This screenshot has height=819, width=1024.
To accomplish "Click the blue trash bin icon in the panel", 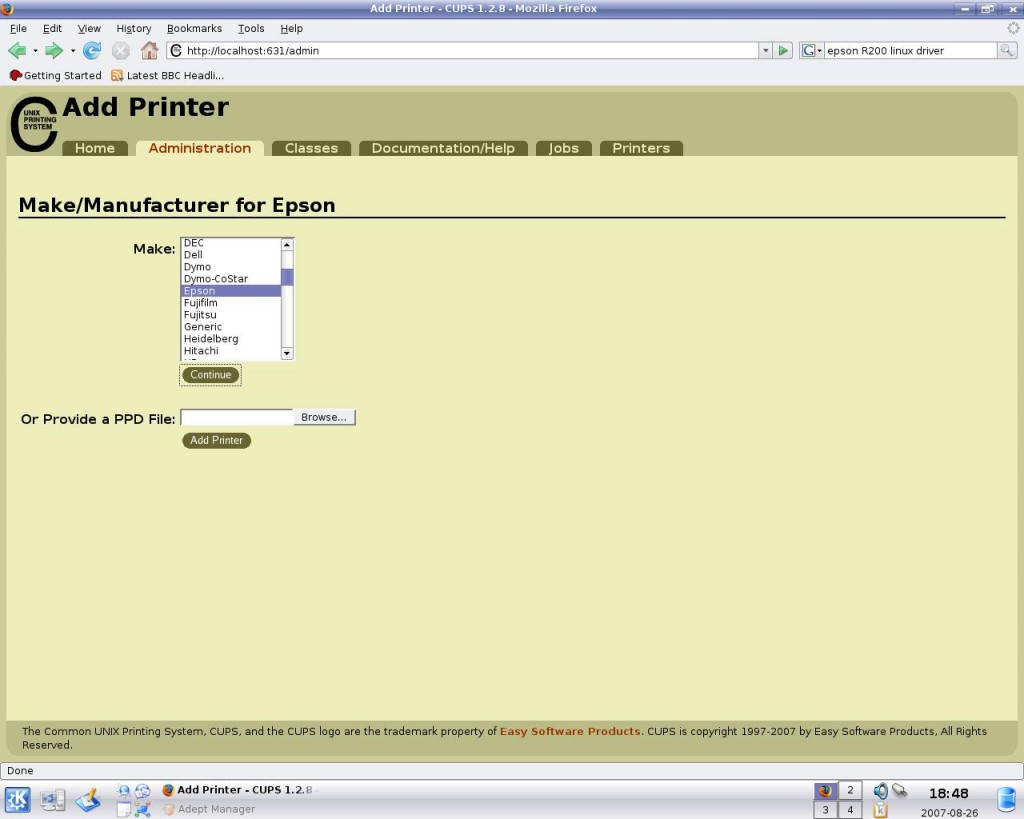I will [1006, 799].
